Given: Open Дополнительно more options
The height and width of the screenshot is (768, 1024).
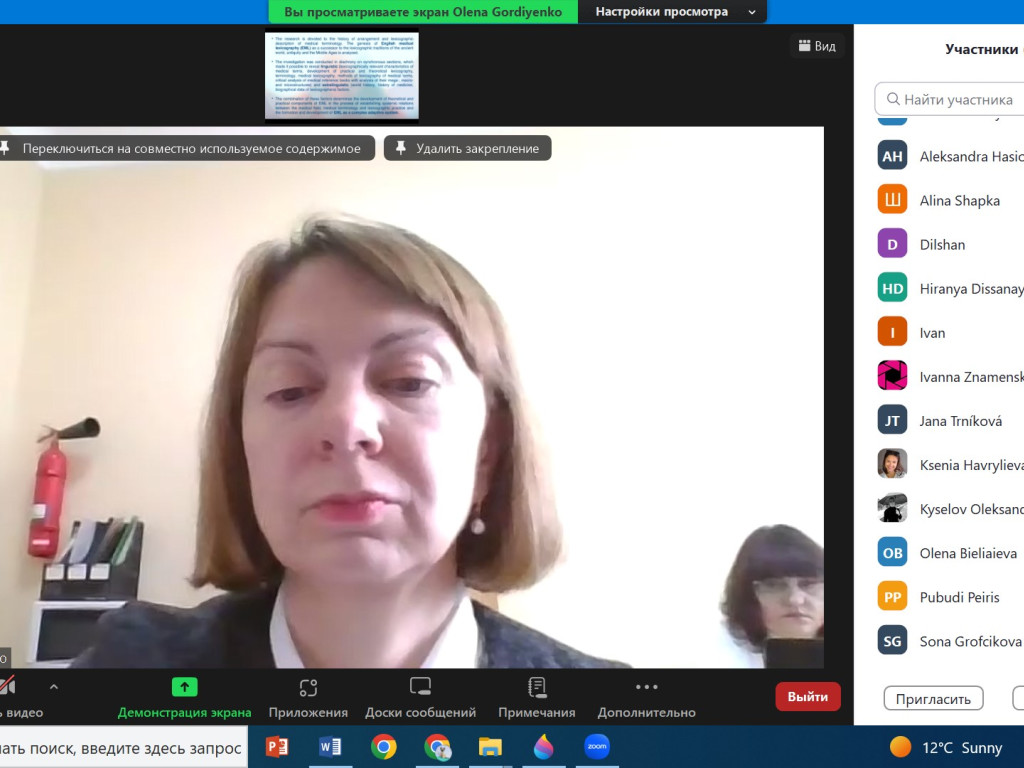Looking at the screenshot, I should click(646, 697).
